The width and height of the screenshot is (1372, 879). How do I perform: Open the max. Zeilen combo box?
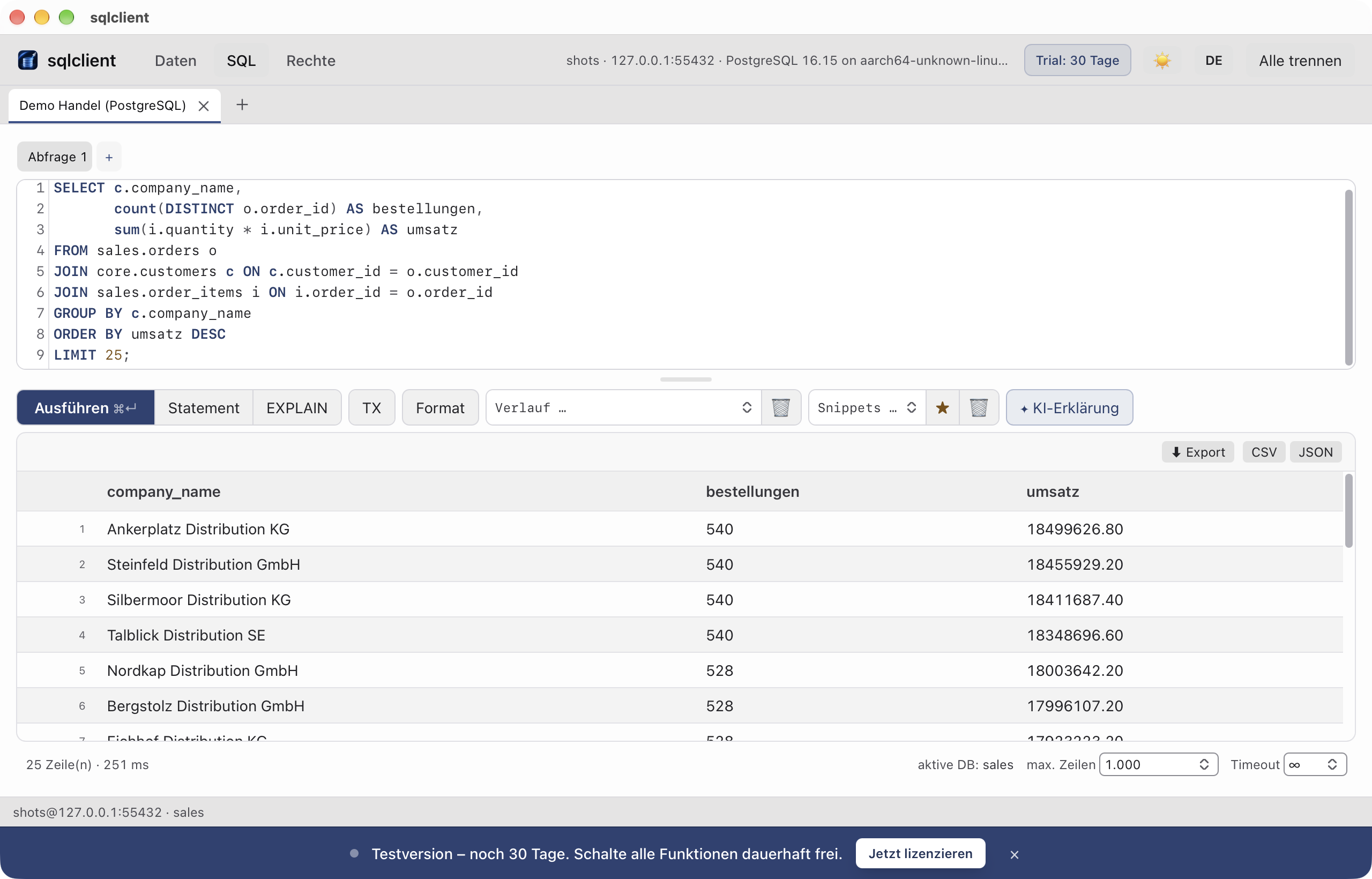1158,764
